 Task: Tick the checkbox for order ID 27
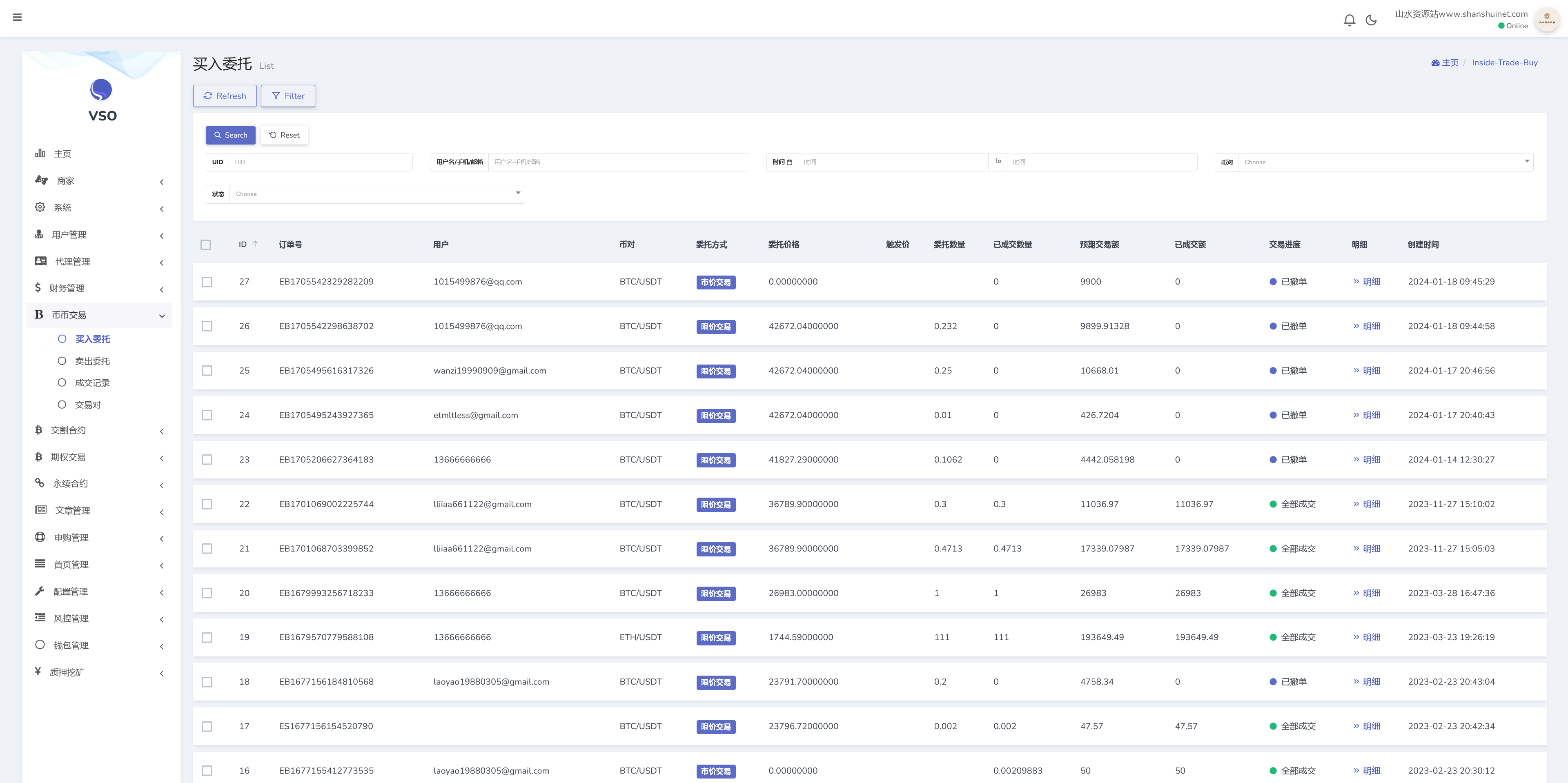[x=207, y=282]
